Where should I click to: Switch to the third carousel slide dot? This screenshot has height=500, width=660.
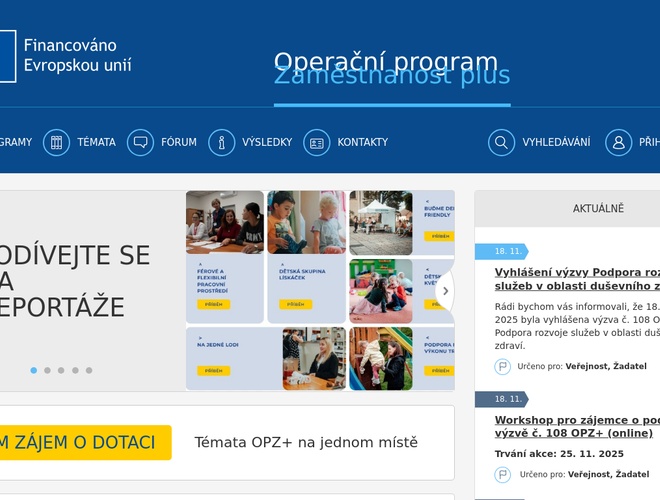click(x=61, y=370)
